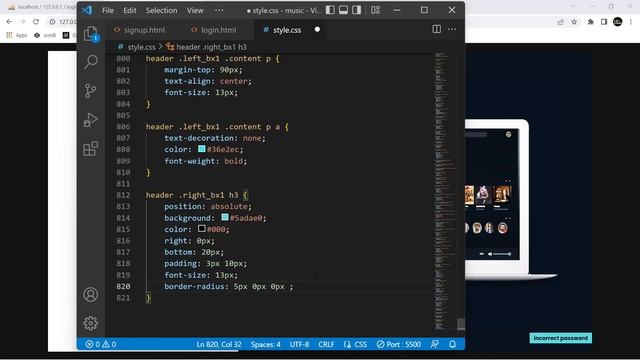Click the #36e2ec color swatch
Screen dimensions: 640x360
[202, 149]
